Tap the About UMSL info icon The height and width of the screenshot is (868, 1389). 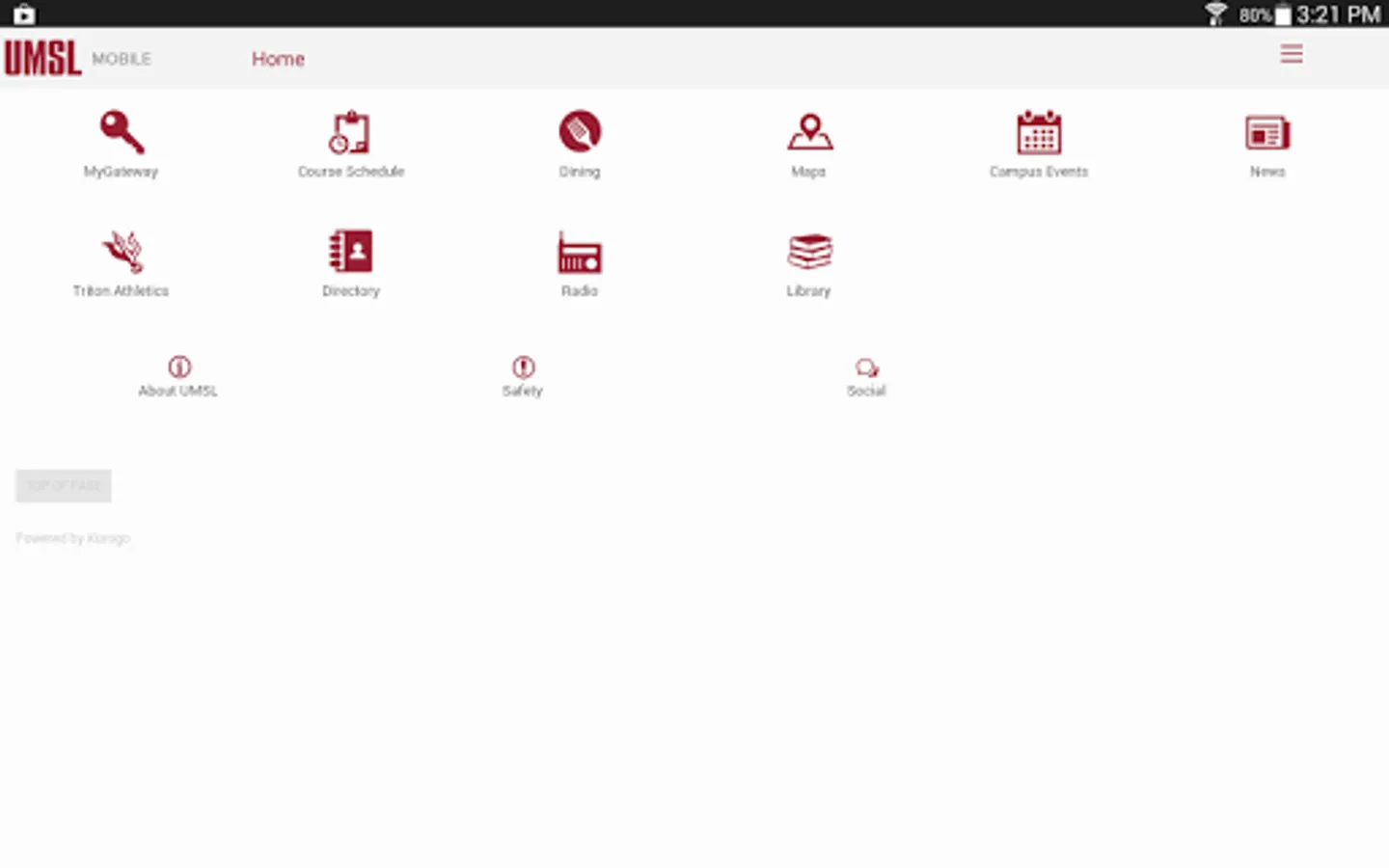click(179, 366)
